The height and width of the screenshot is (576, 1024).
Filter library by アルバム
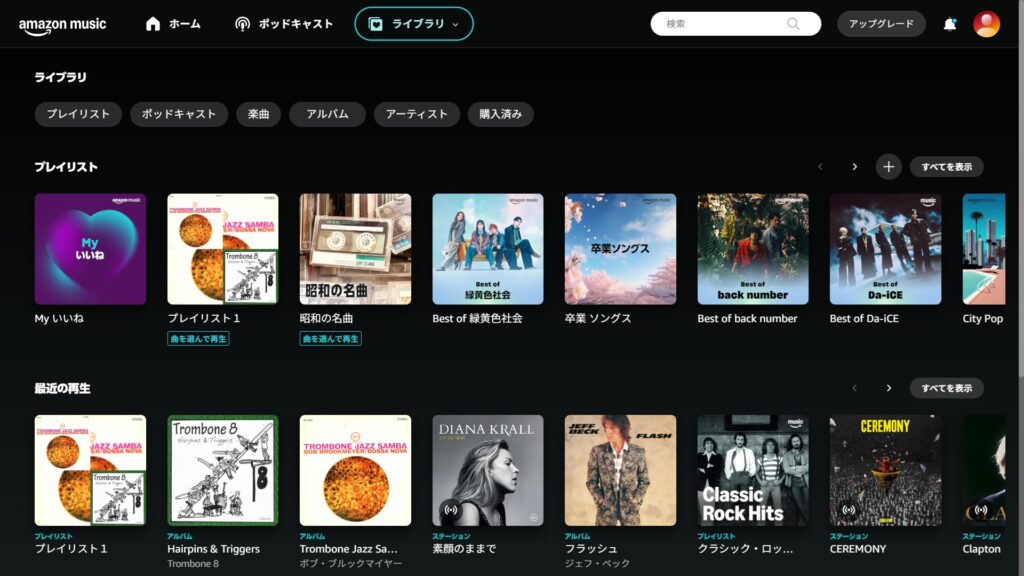327,114
